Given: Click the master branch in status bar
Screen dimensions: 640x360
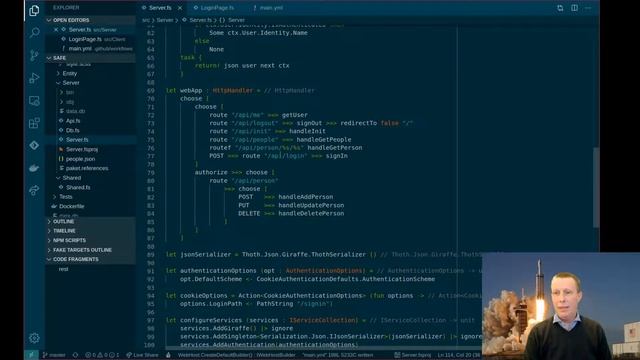Looking at the screenshot, I should point(54,355).
